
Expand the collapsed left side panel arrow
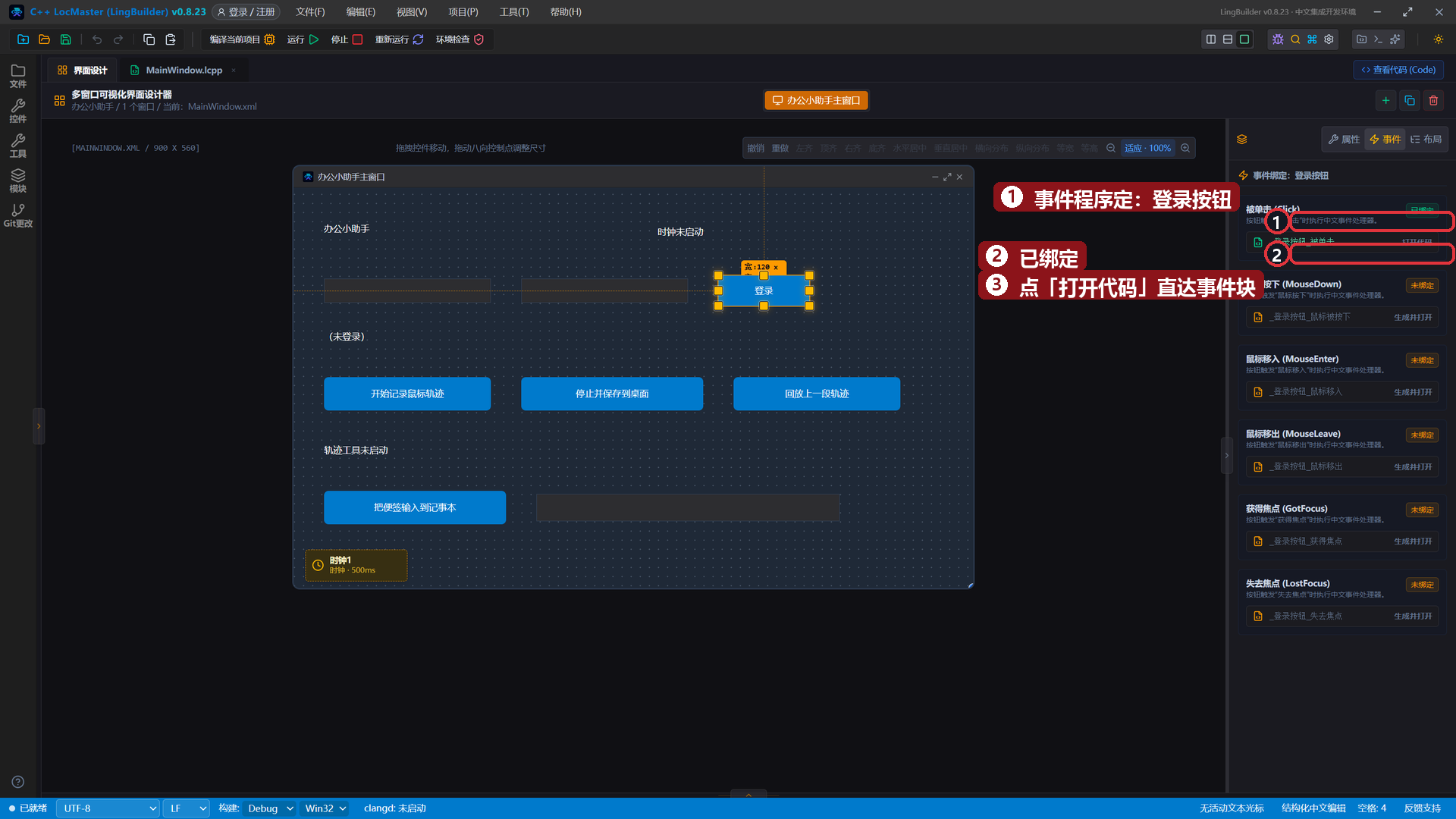click(39, 426)
